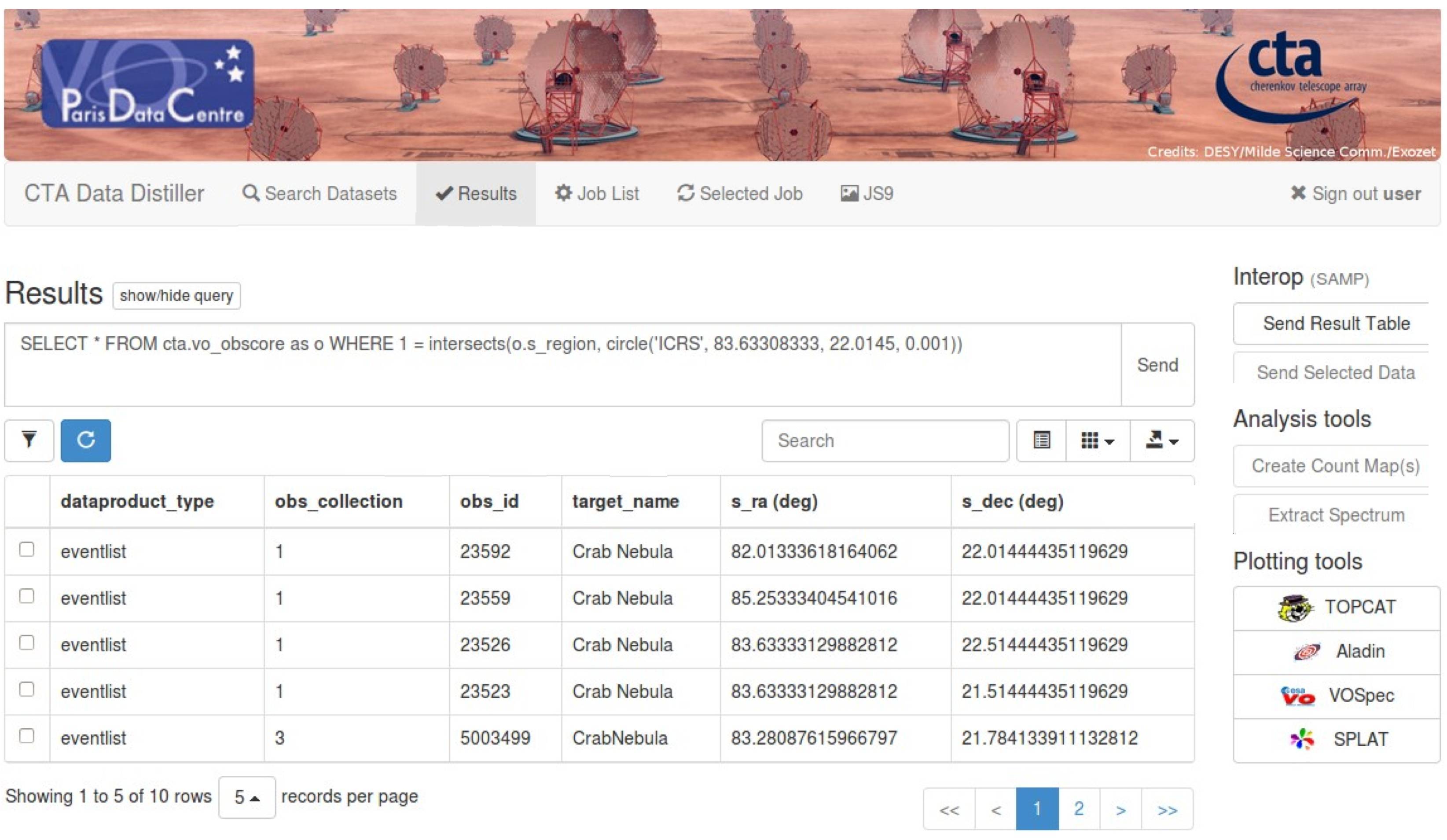The height and width of the screenshot is (840, 1447).
Task: Launch SPLAT plotting tool
Action: [x=1336, y=741]
